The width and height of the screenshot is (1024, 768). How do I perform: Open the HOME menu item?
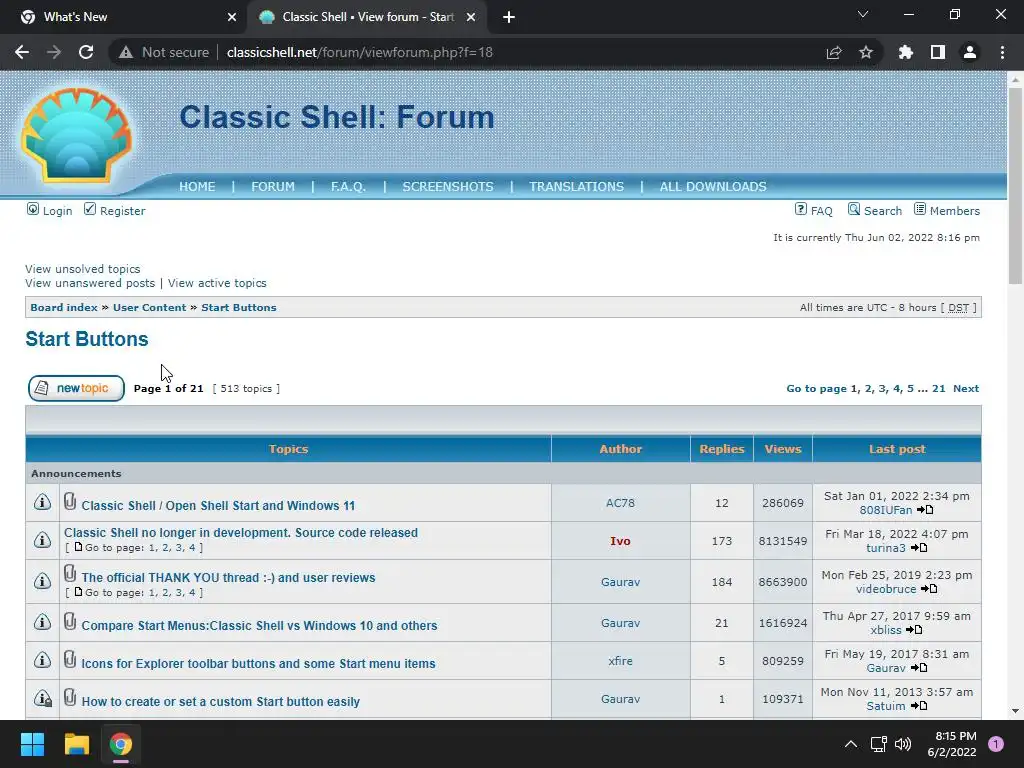[197, 187]
